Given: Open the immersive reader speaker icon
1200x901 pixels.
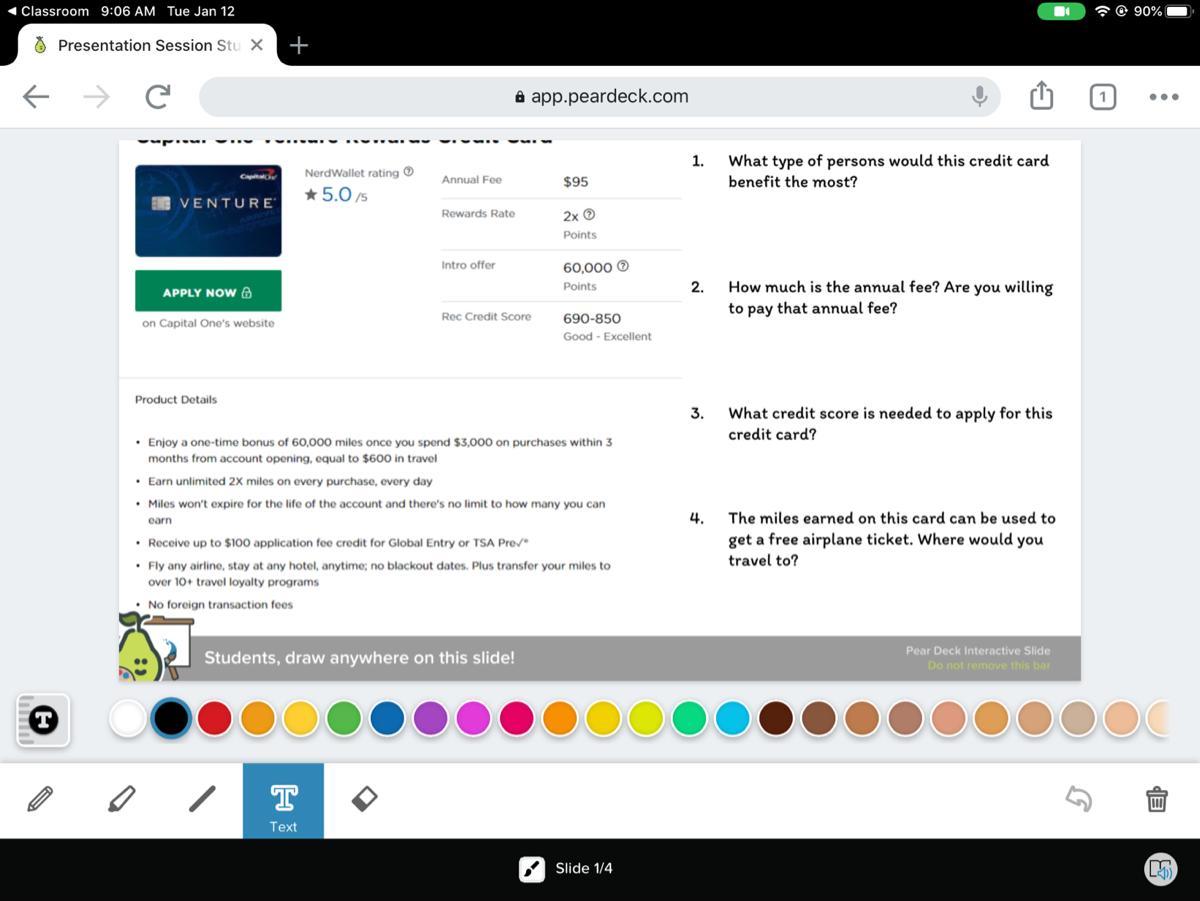Looking at the screenshot, I should point(1161,869).
